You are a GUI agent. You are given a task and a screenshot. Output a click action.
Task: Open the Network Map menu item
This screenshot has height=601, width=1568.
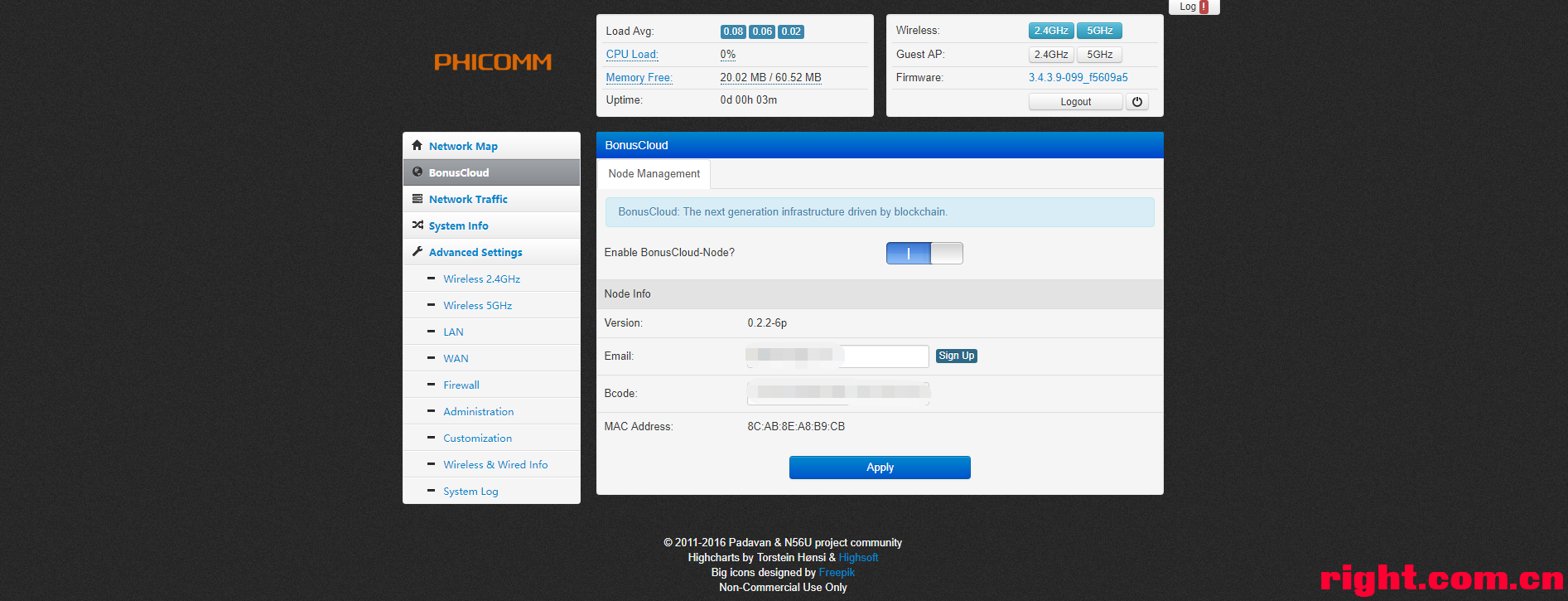tap(491, 146)
